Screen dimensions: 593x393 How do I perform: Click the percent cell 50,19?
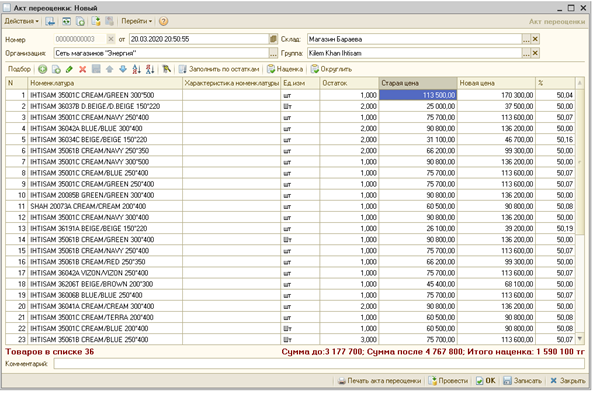pyautogui.click(x=555, y=228)
